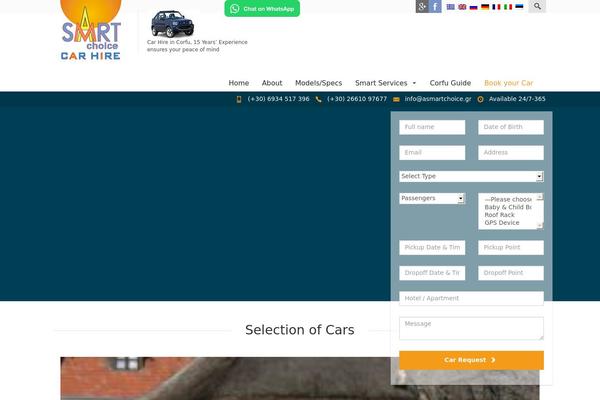
Task: Open the Corfu Guide menu item
Action: pyautogui.click(x=450, y=83)
